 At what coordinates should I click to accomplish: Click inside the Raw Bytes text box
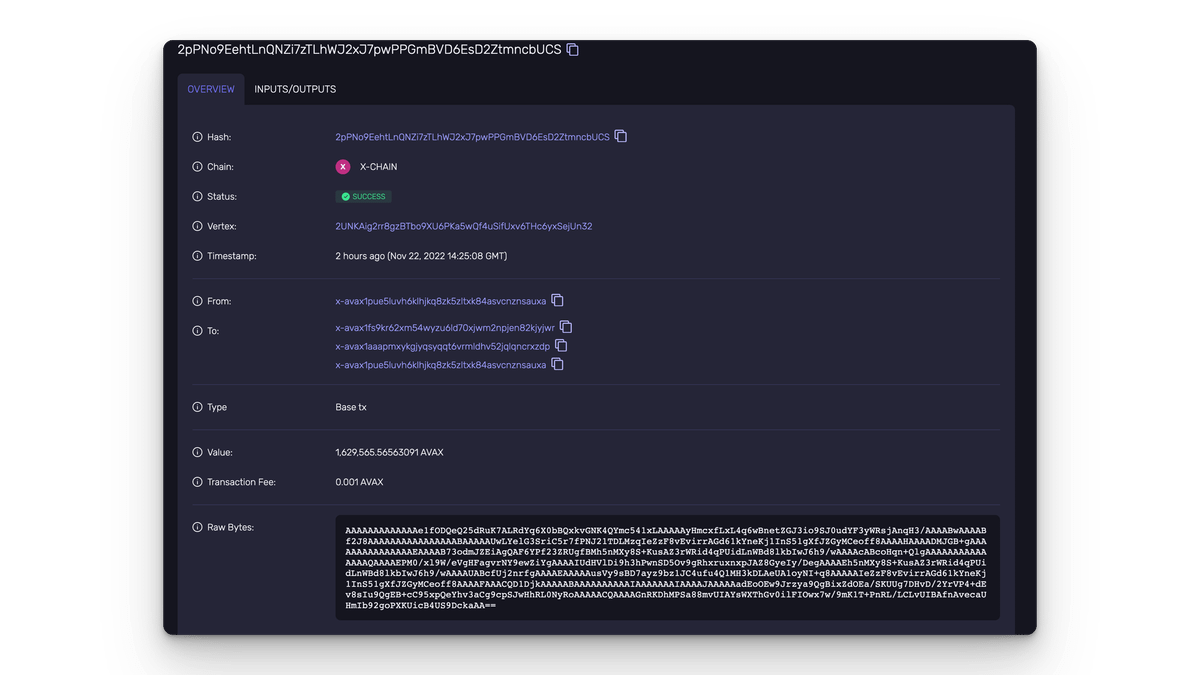667,567
